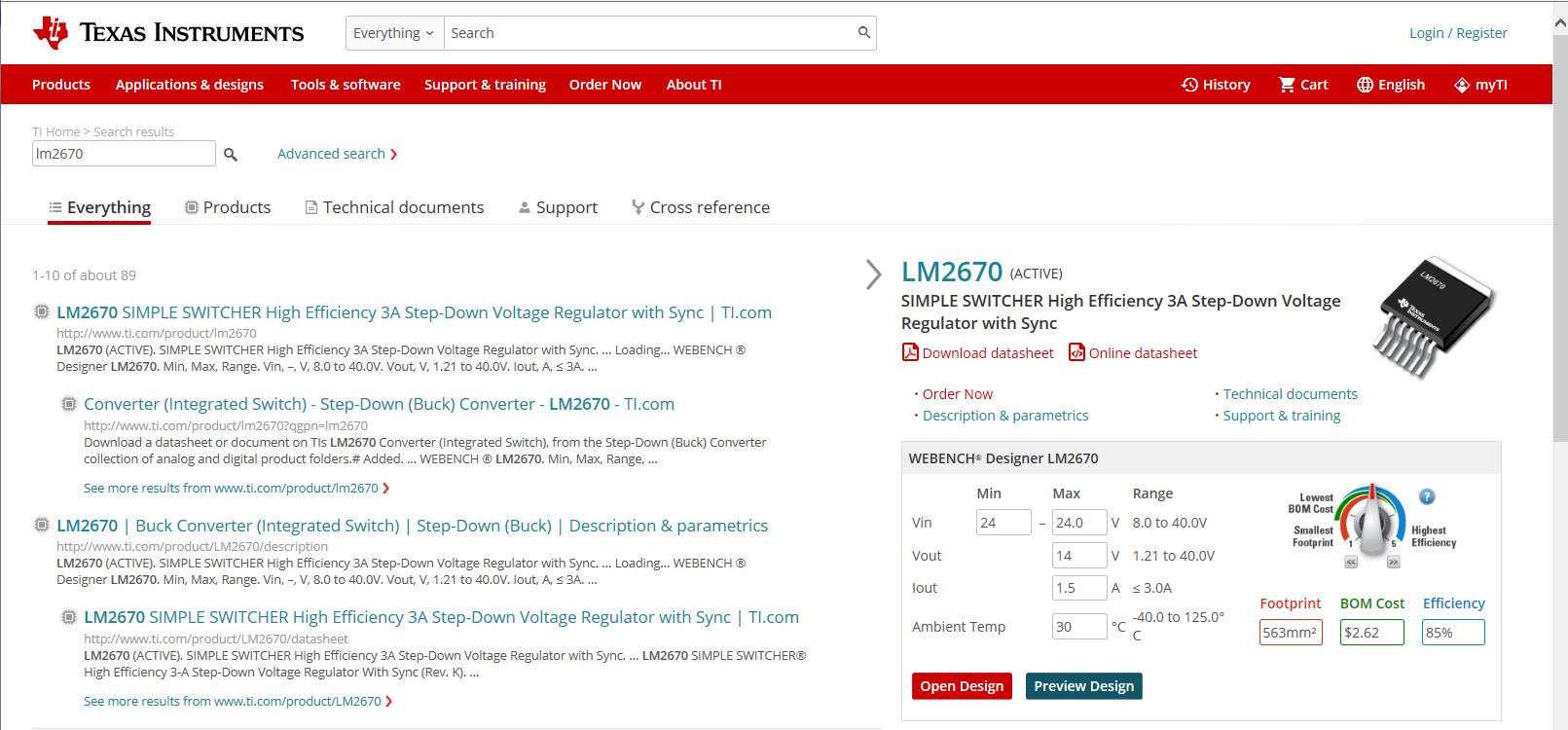Click the PDF icon for Download datasheet
The image size is (1568, 730).
coord(910,352)
